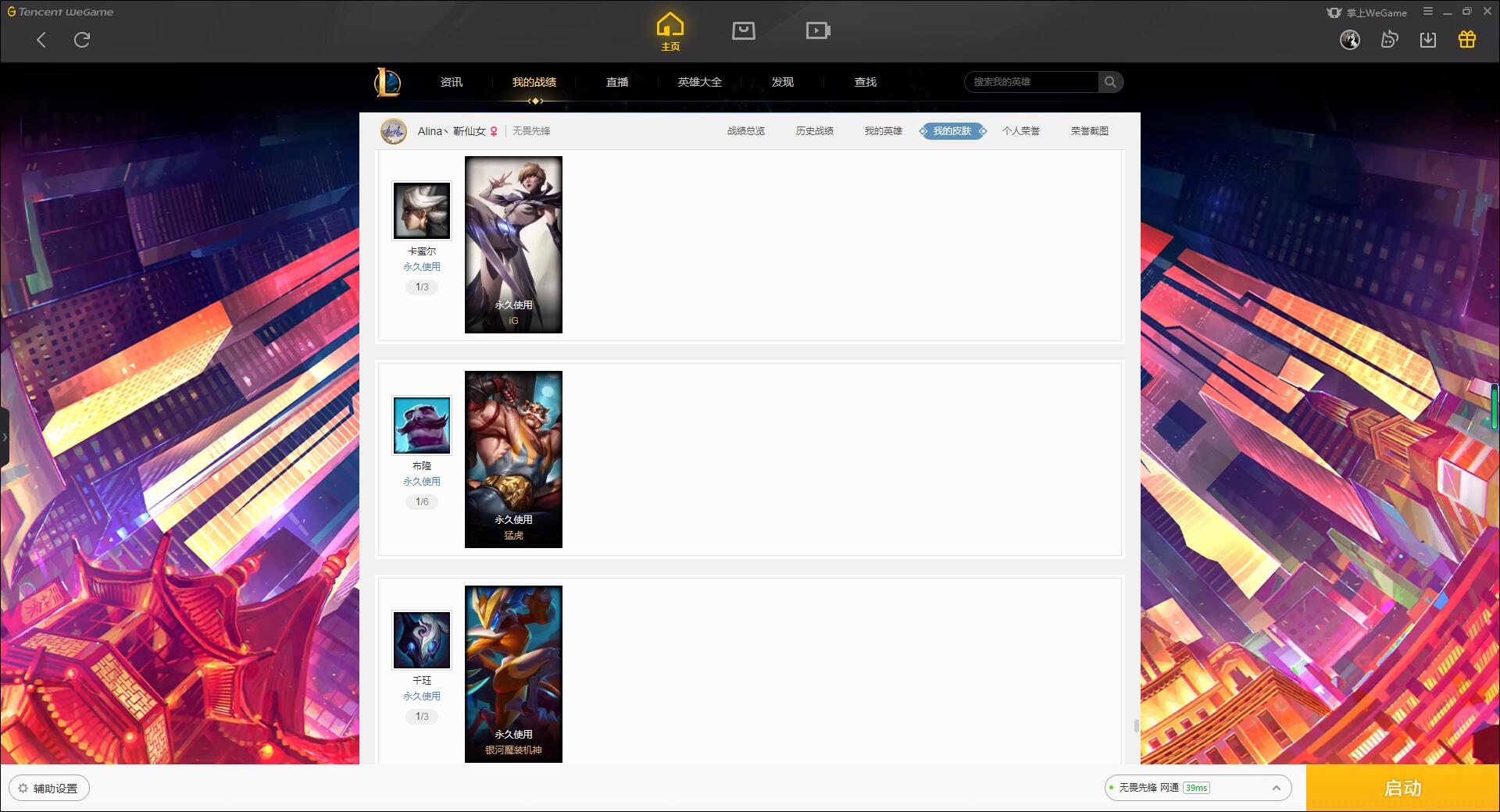
Task: Click the 无畏先锋 server label beside the name
Action: tap(531, 131)
